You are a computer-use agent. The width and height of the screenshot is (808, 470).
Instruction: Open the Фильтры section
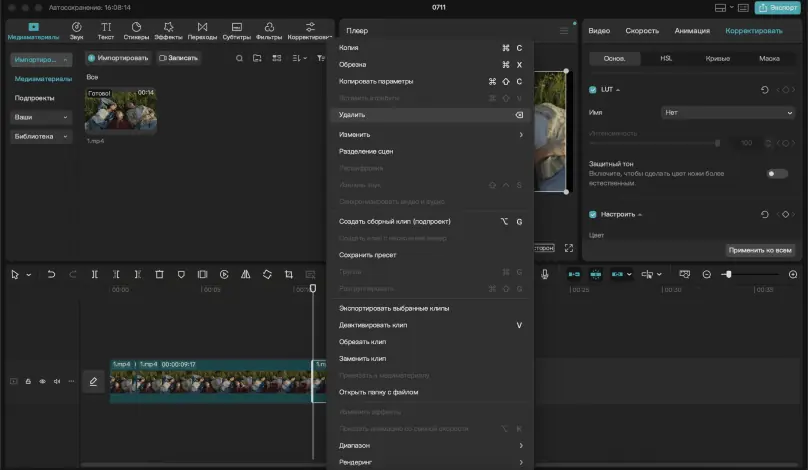tap(269, 31)
